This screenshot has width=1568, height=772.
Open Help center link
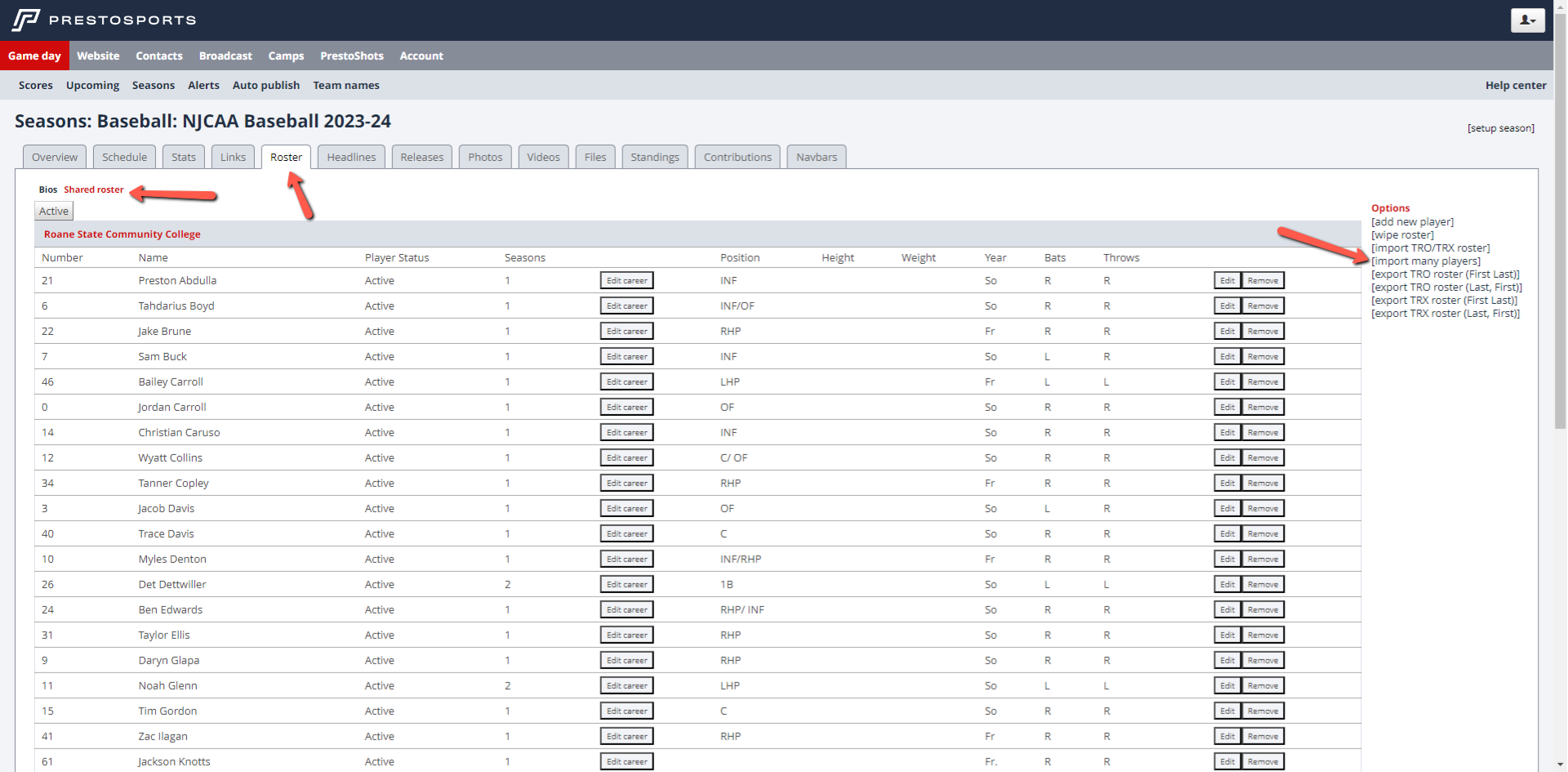tap(1516, 85)
